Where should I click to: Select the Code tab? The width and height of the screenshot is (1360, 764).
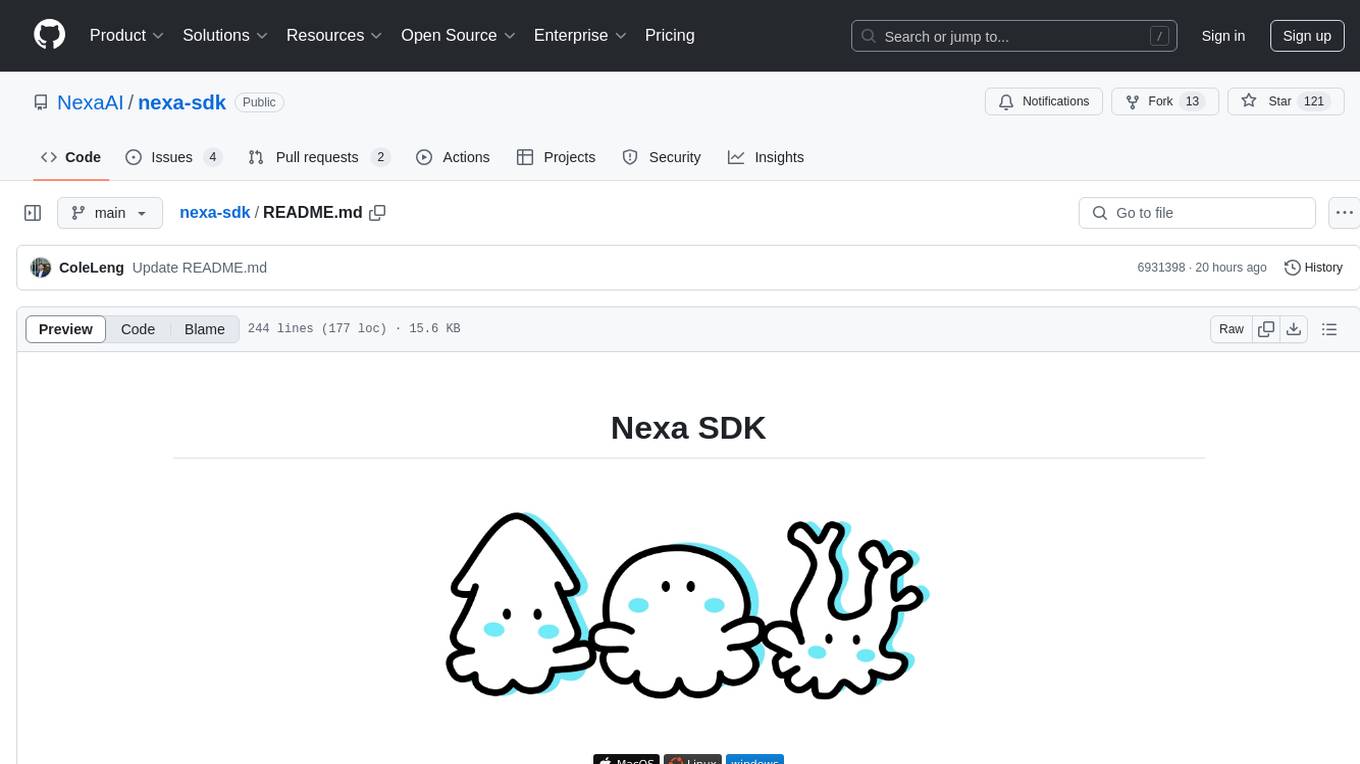pos(71,157)
